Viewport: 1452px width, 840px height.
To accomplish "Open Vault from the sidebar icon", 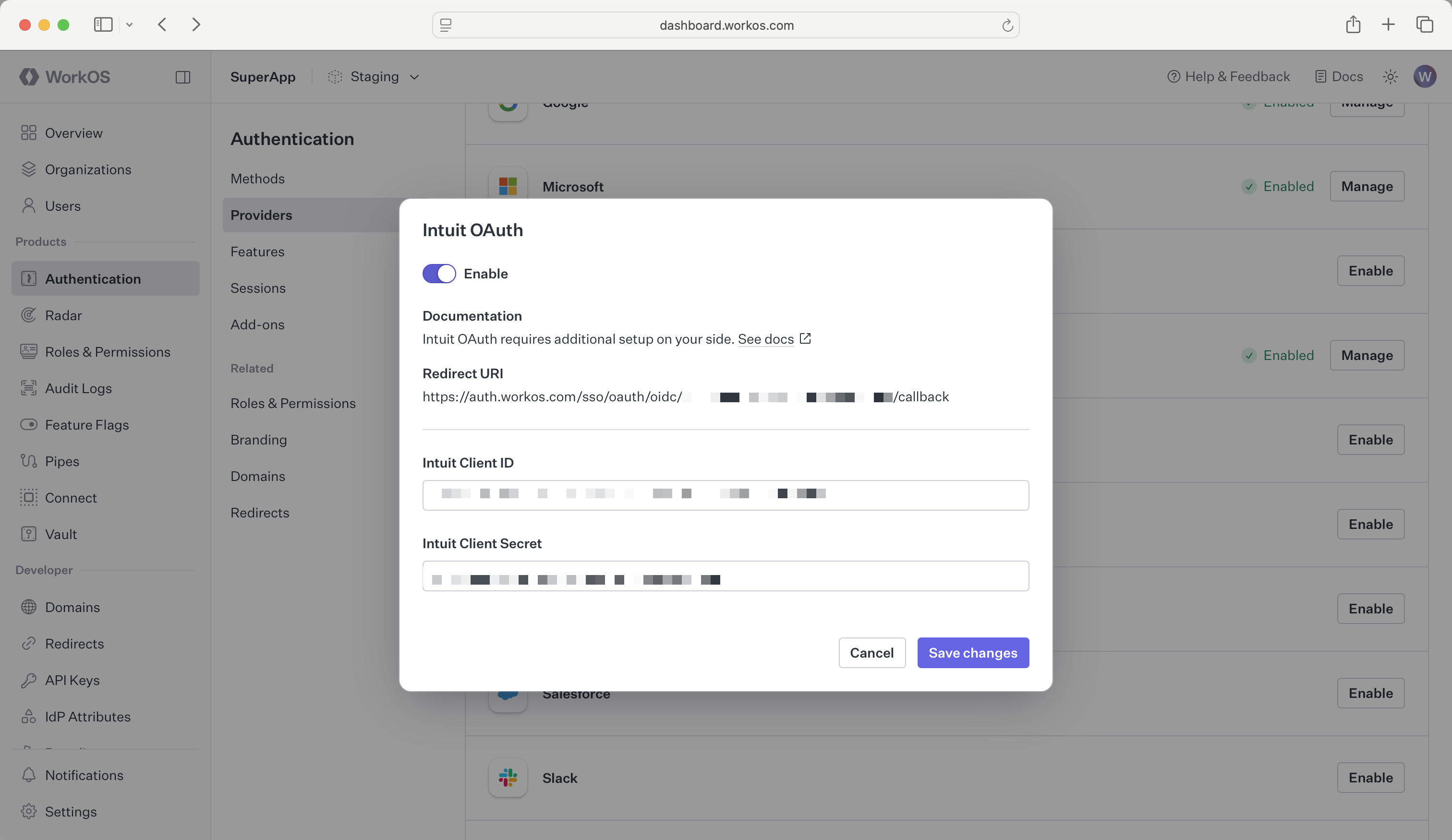I will 29,534.
